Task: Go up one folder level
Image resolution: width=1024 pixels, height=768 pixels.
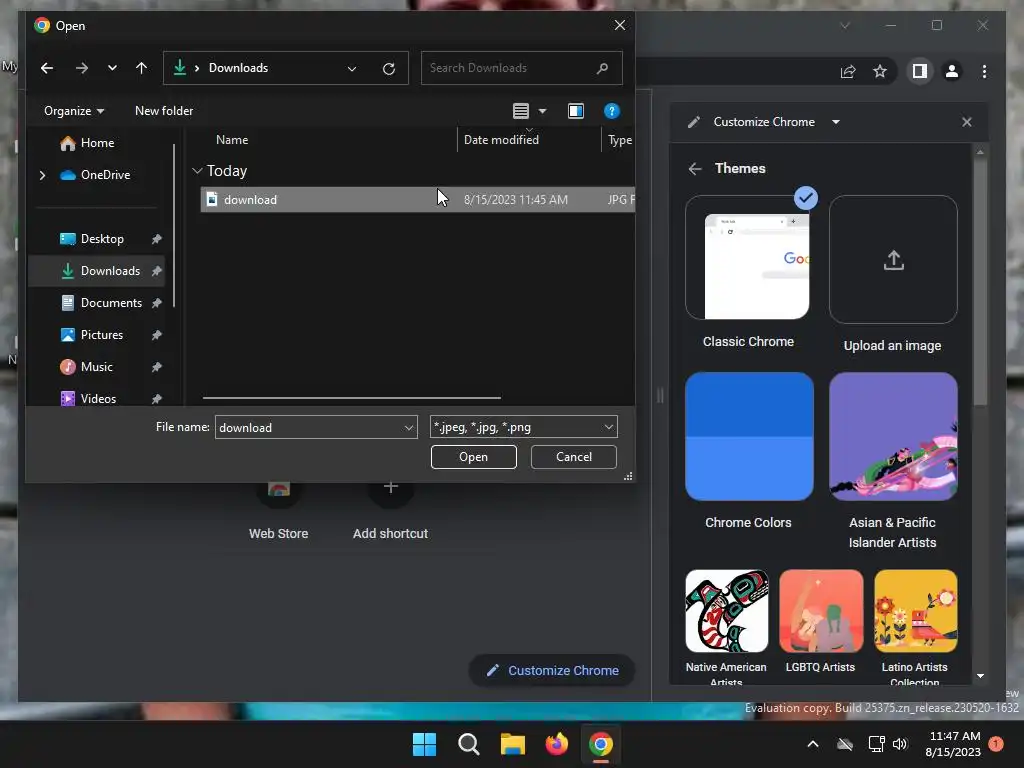Action: coord(141,68)
